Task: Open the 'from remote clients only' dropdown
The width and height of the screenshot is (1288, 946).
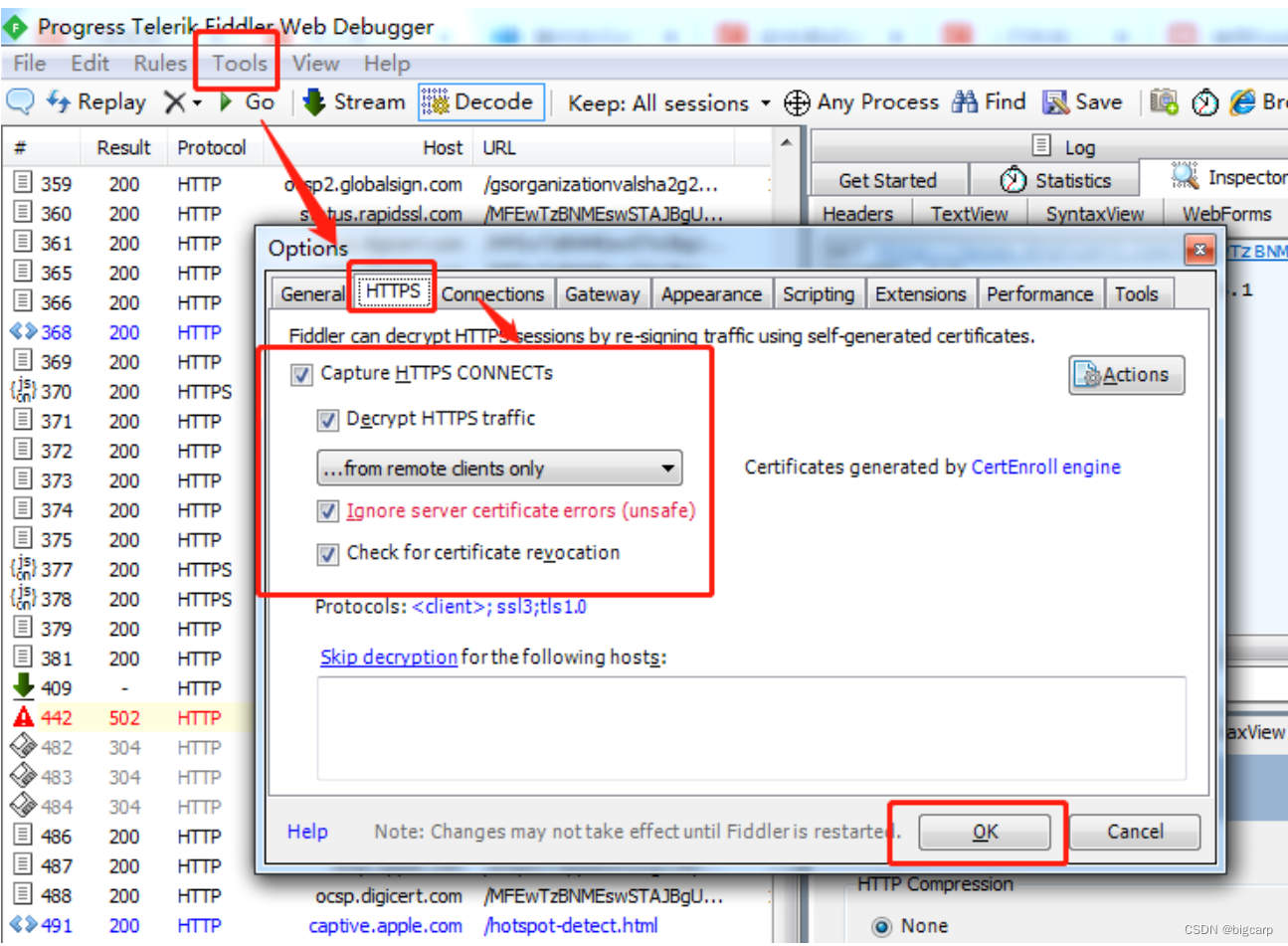Action: (x=499, y=468)
